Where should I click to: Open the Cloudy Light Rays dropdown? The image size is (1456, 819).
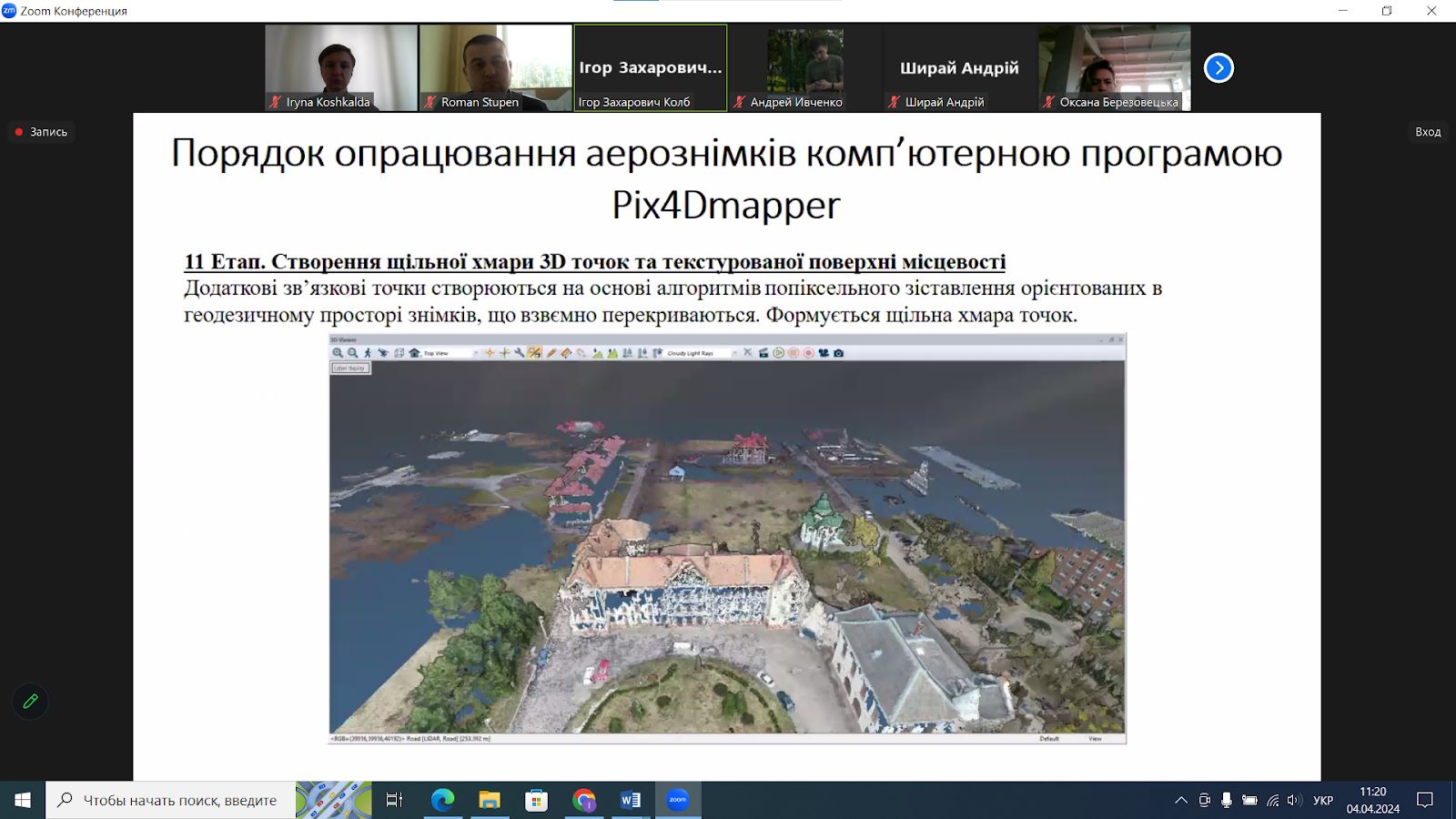702,353
